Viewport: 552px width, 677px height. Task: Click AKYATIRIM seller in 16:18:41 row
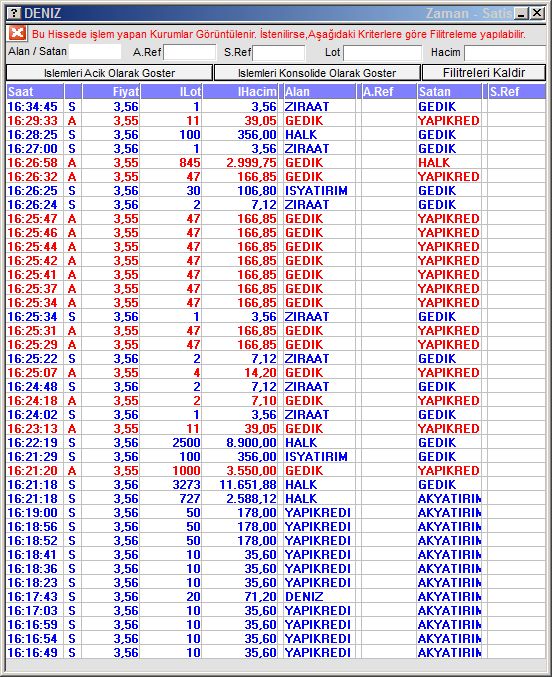449,554
